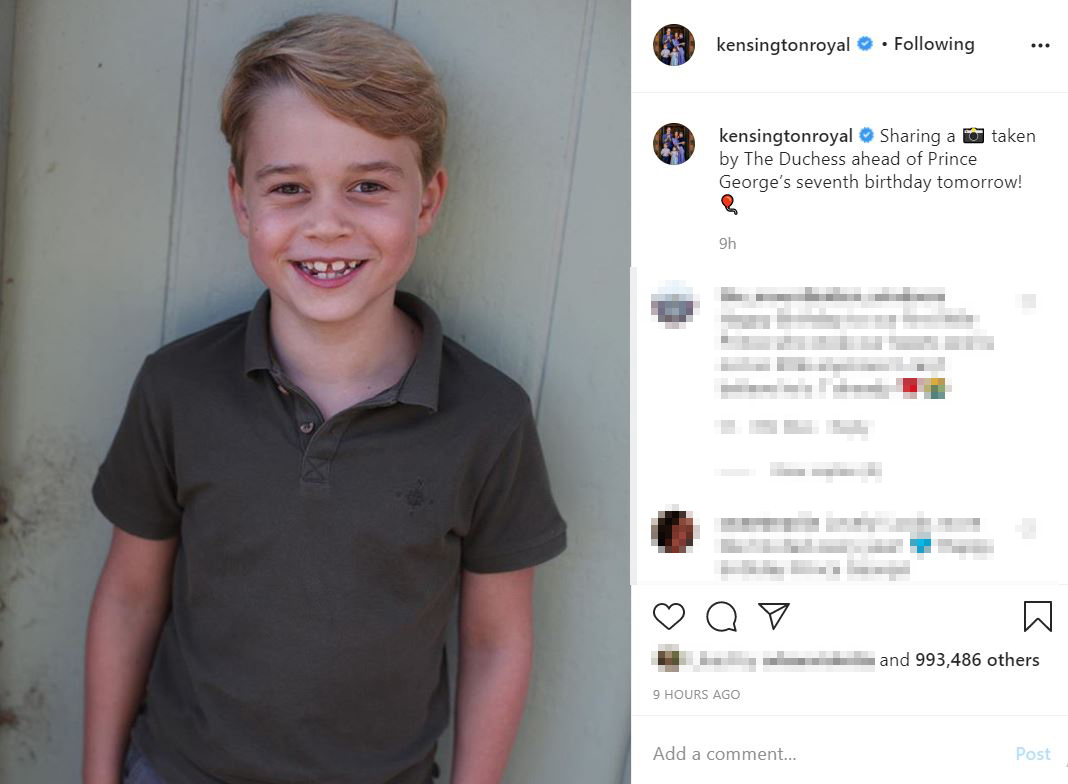The width and height of the screenshot is (1068, 784).
Task: Like the first comment using its heart
Action: (1029, 302)
